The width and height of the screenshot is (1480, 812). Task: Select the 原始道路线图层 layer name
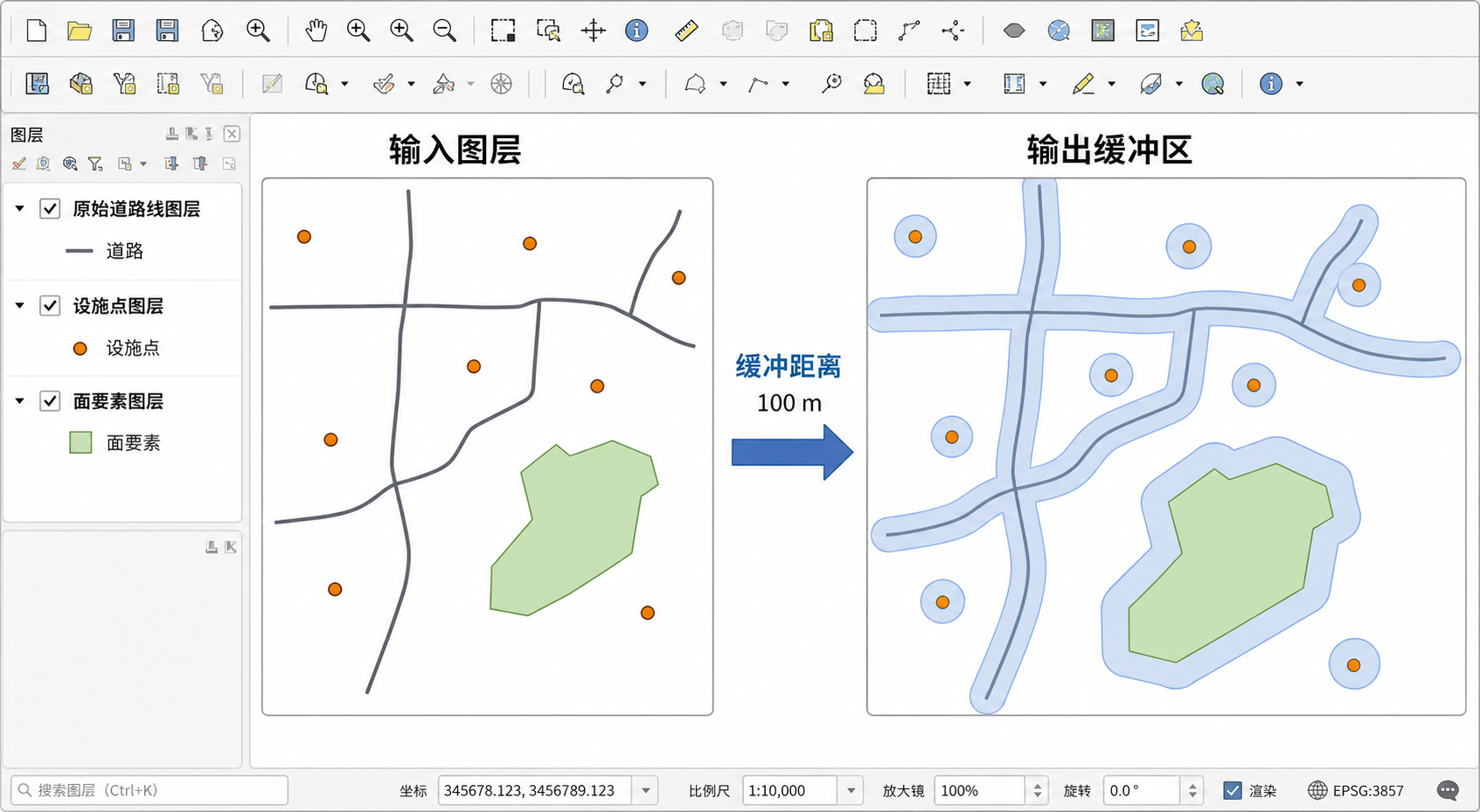click(136, 208)
